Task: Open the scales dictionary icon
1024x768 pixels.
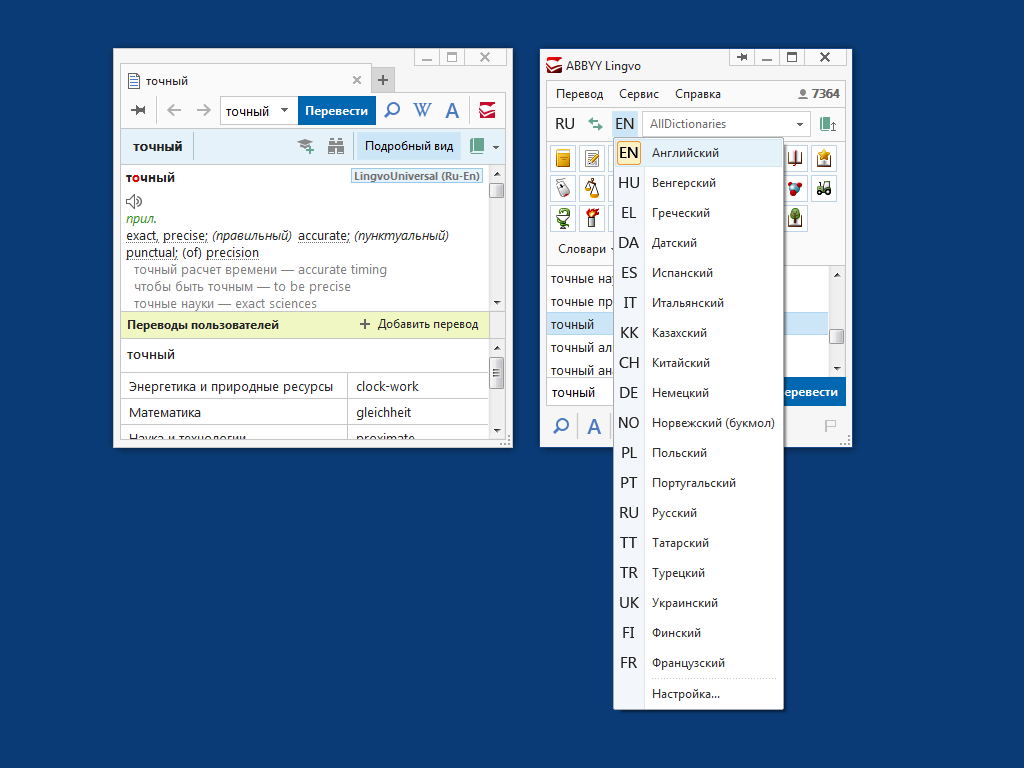Action: pos(592,188)
